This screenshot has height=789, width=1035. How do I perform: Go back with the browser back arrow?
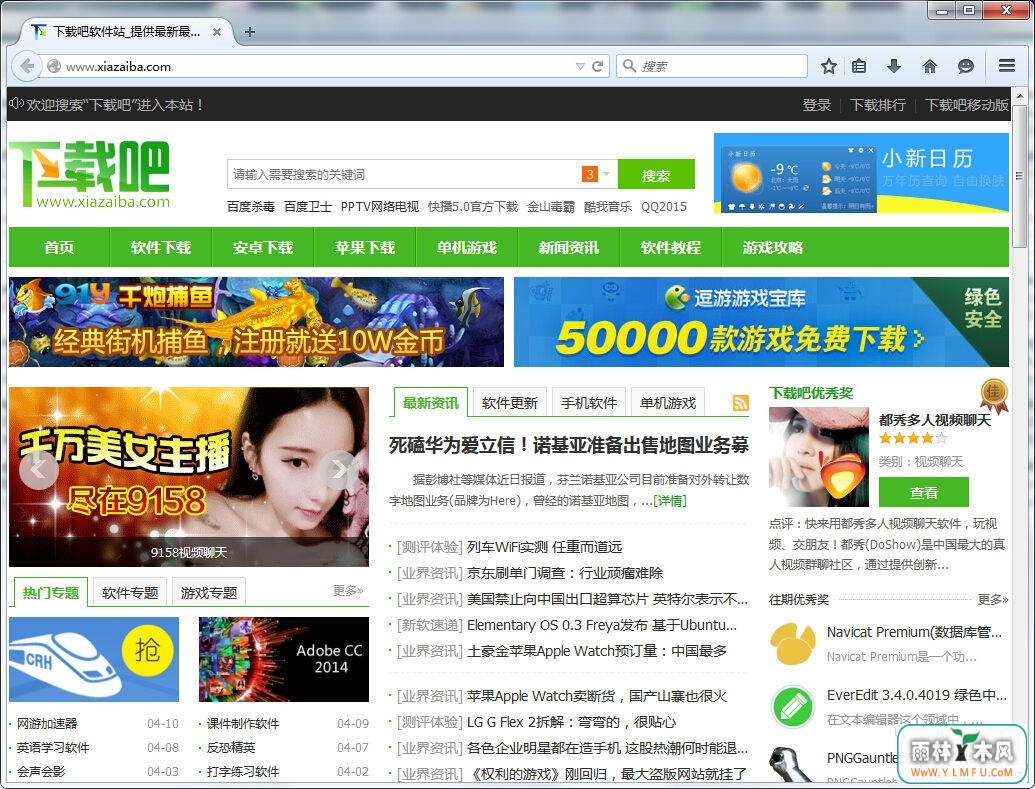(27, 66)
